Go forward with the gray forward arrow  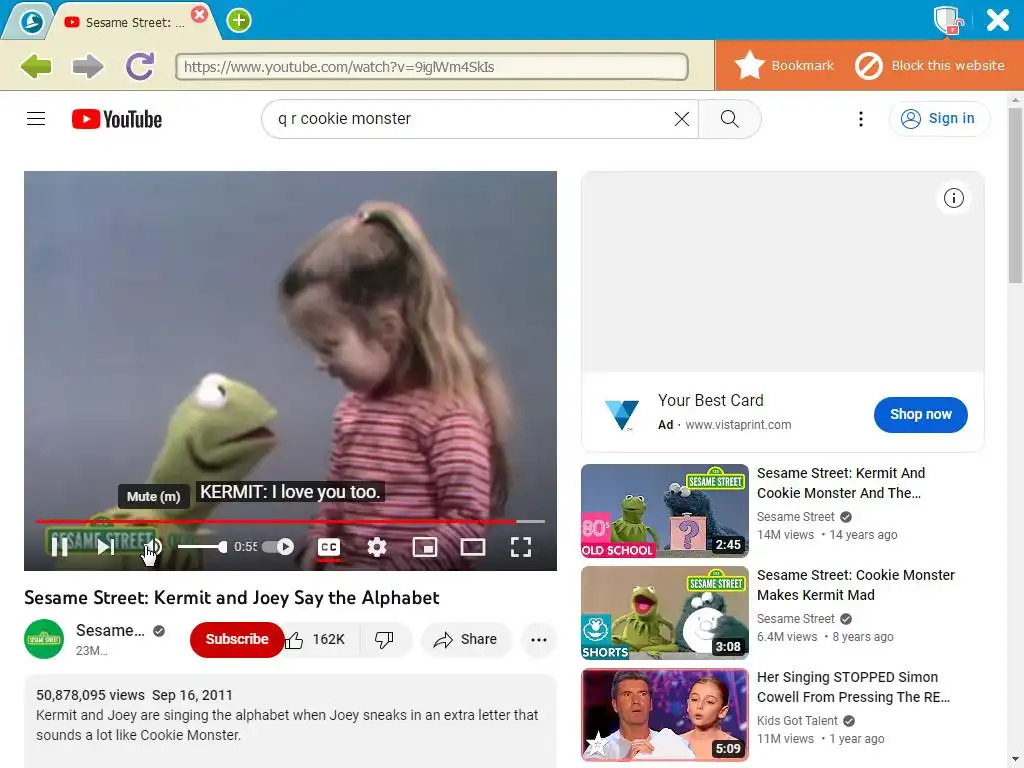pyautogui.click(x=88, y=66)
